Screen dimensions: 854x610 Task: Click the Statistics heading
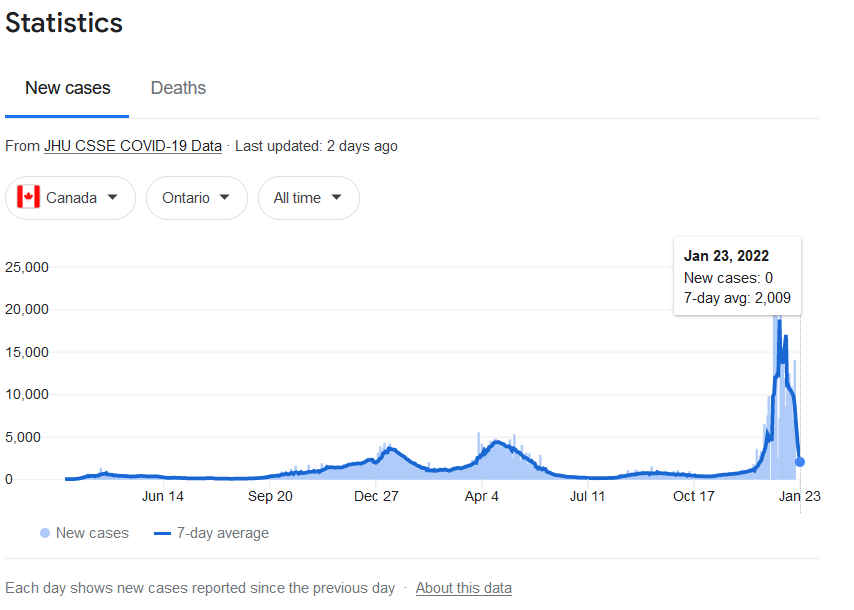(x=64, y=23)
